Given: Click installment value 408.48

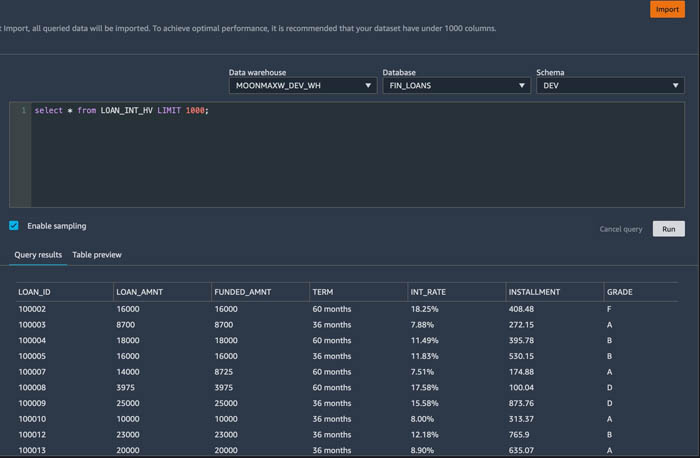Looking at the screenshot, I should [x=521, y=309].
